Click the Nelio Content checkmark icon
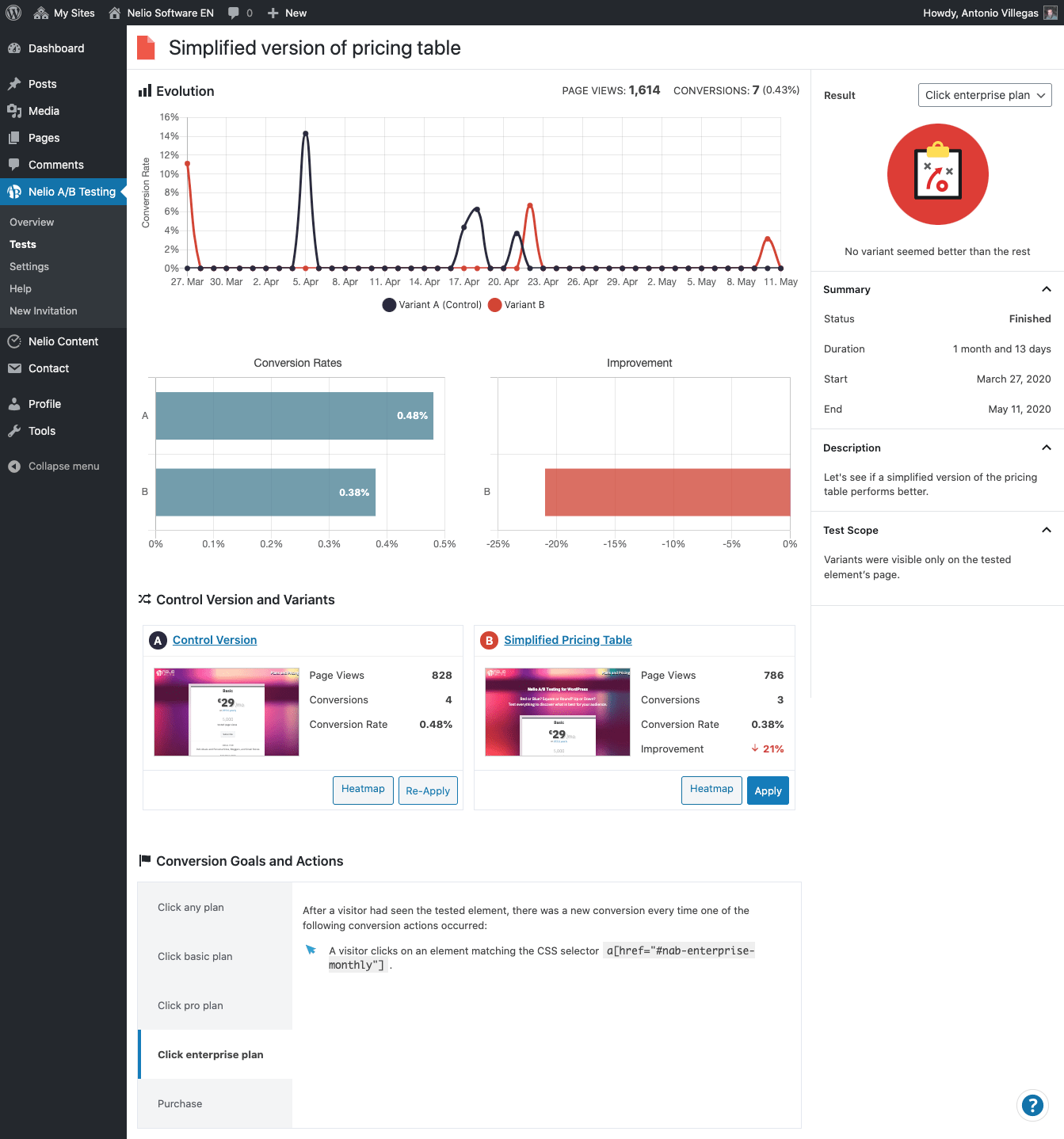This screenshot has width=1064, height=1139. tap(14, 341)
